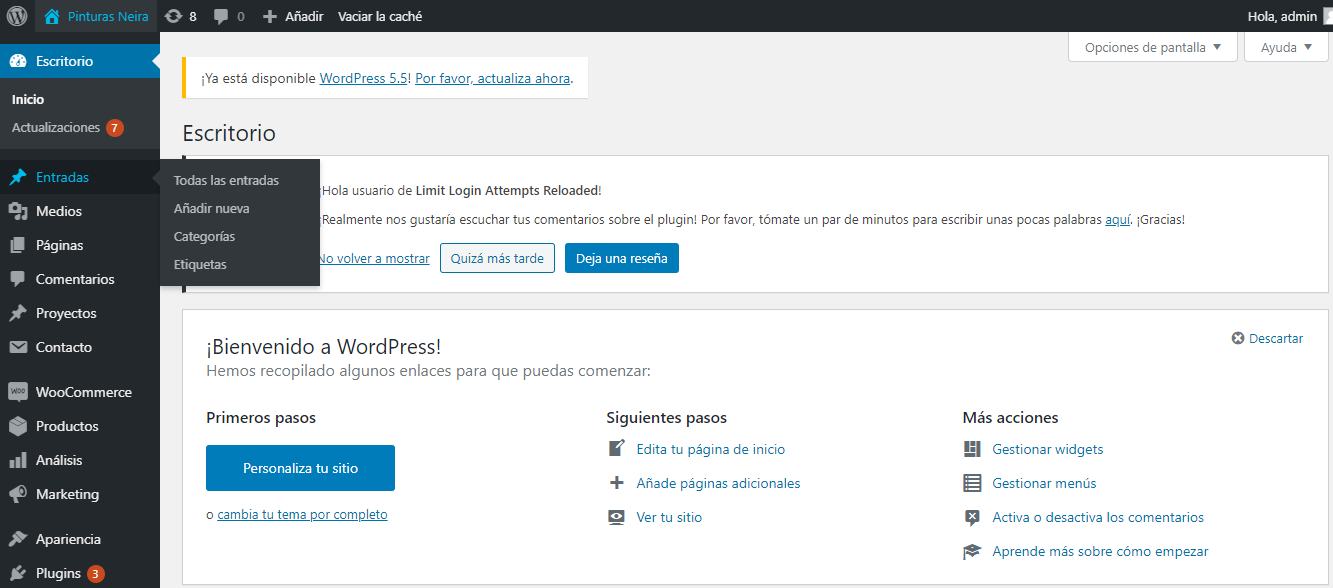Click the Deja una reseña button

pos(622,258)
